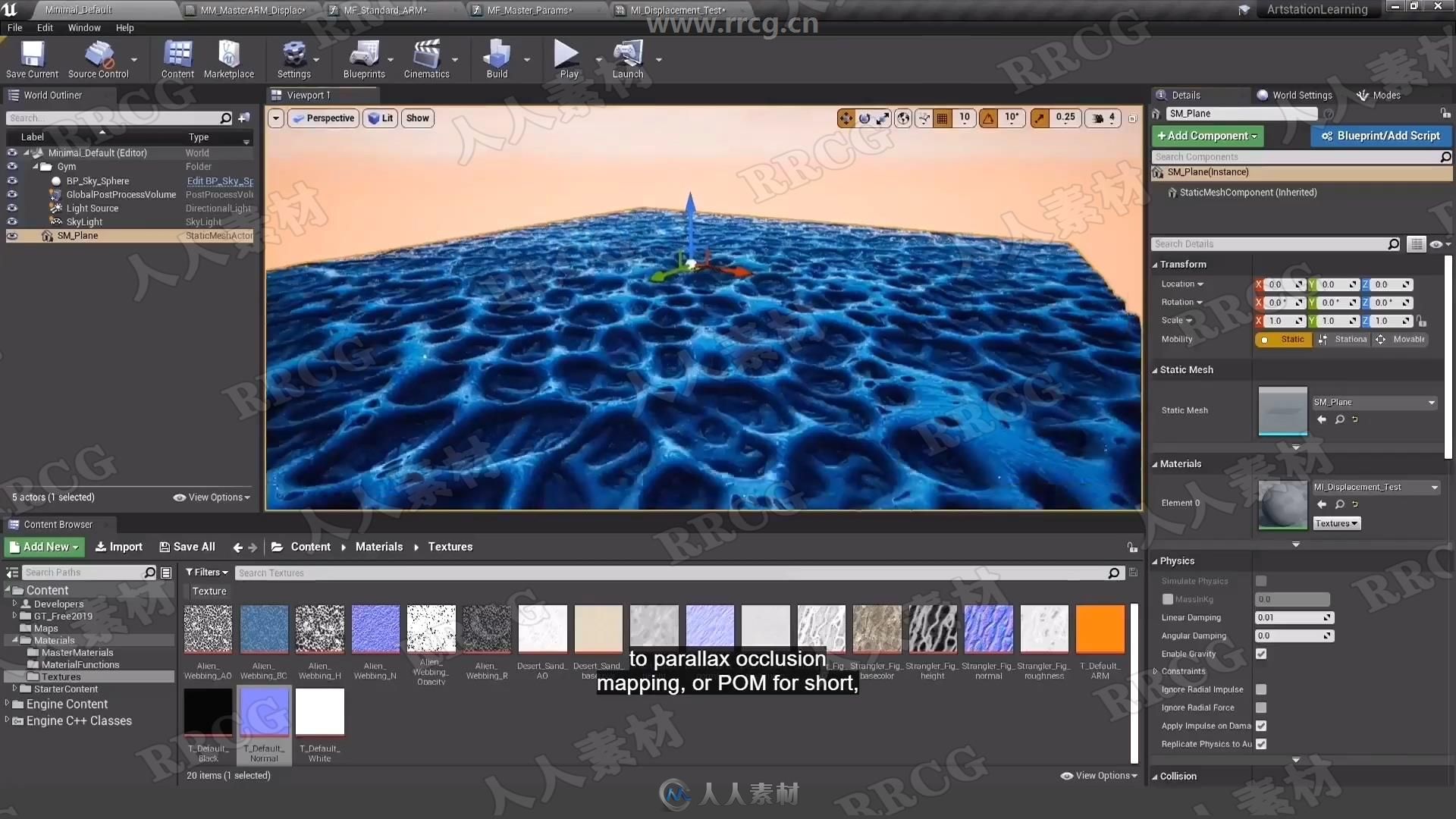
Task: Hide BP_Sky_Sphere with its eye icon
Action: tap(12, 180)
